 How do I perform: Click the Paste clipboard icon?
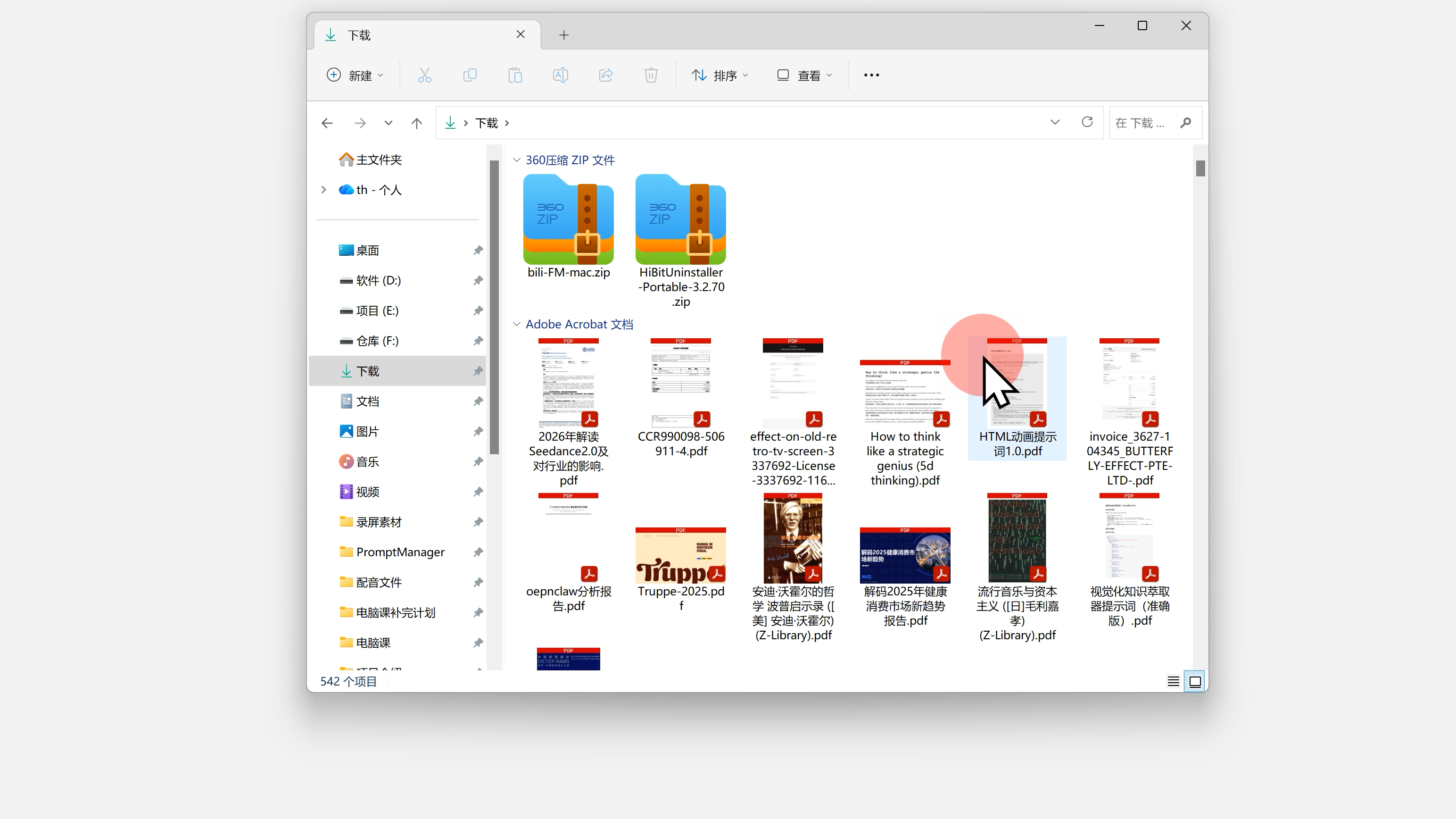(515, 75)
